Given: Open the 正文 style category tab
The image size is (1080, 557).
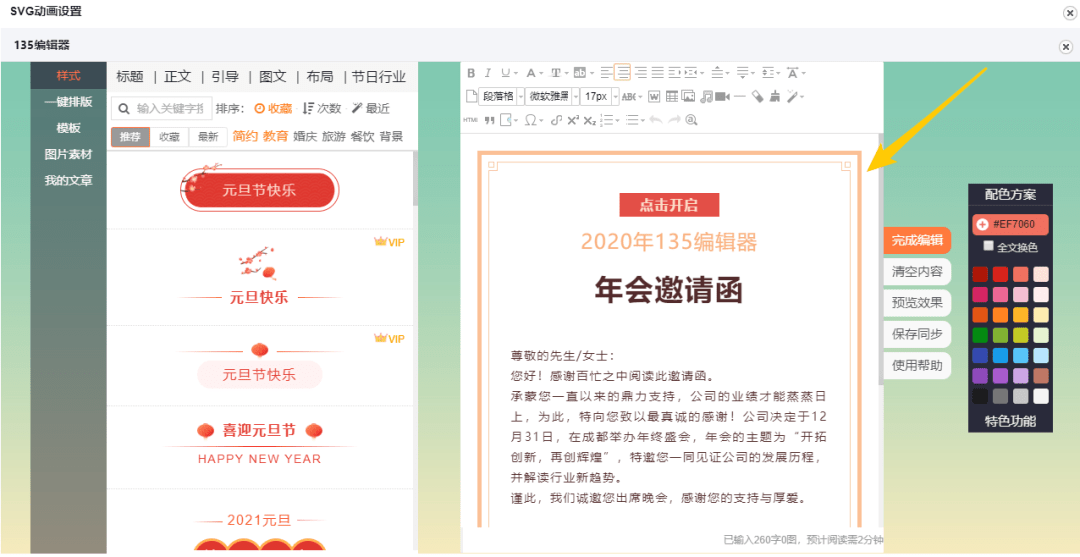Looking at the screenshot, I should (x=178, y=76).
